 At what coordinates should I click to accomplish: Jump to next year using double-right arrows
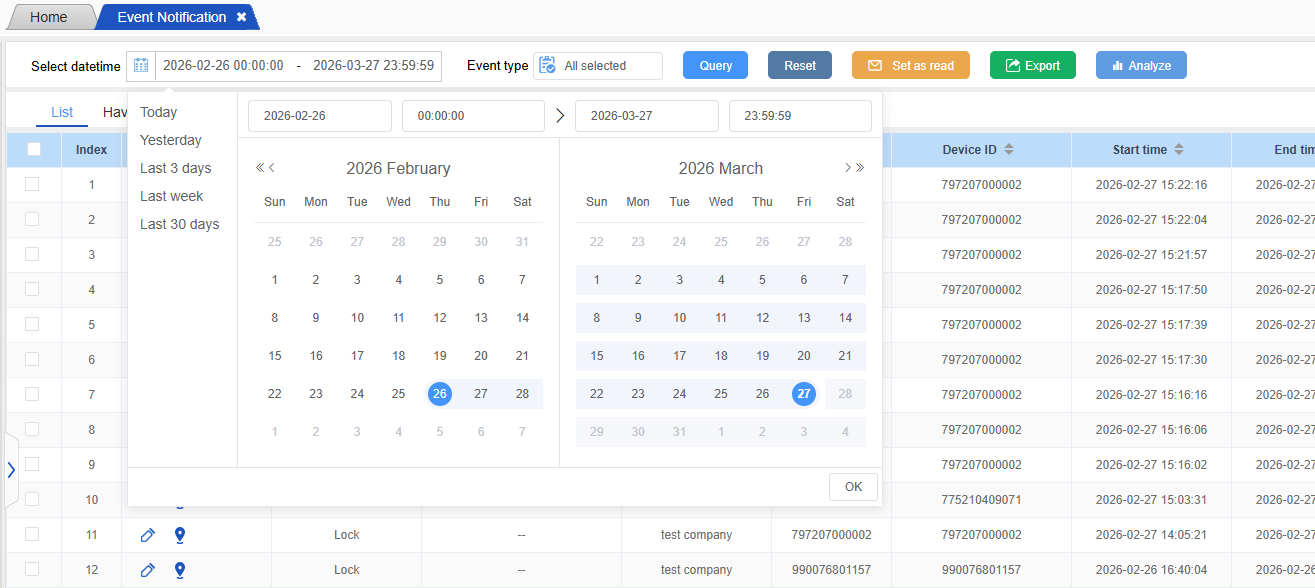click(860, 168)
